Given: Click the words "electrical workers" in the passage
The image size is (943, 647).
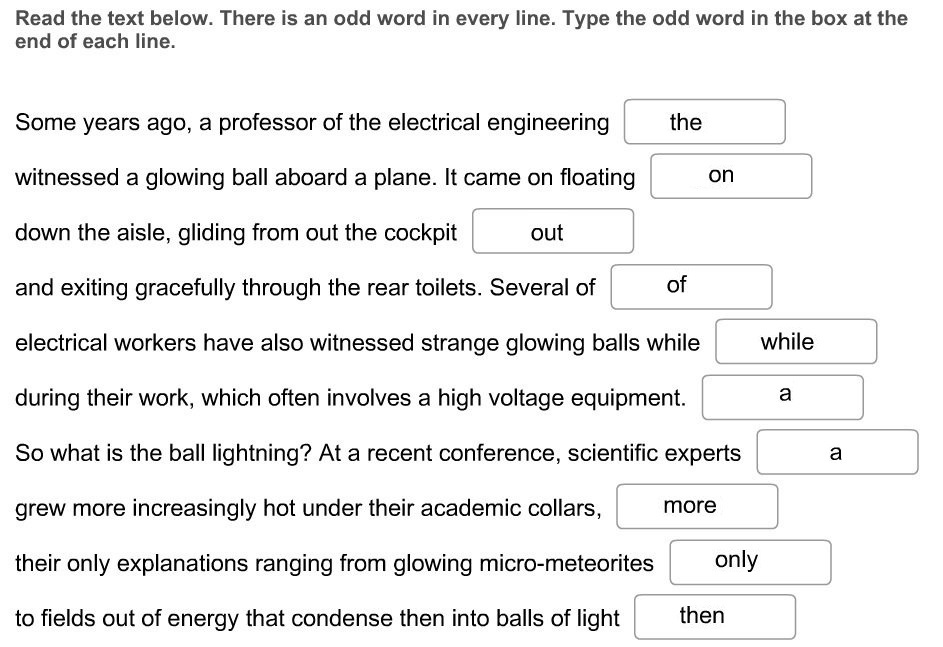Looking at the screenshot, I should [x=105, y=343].
